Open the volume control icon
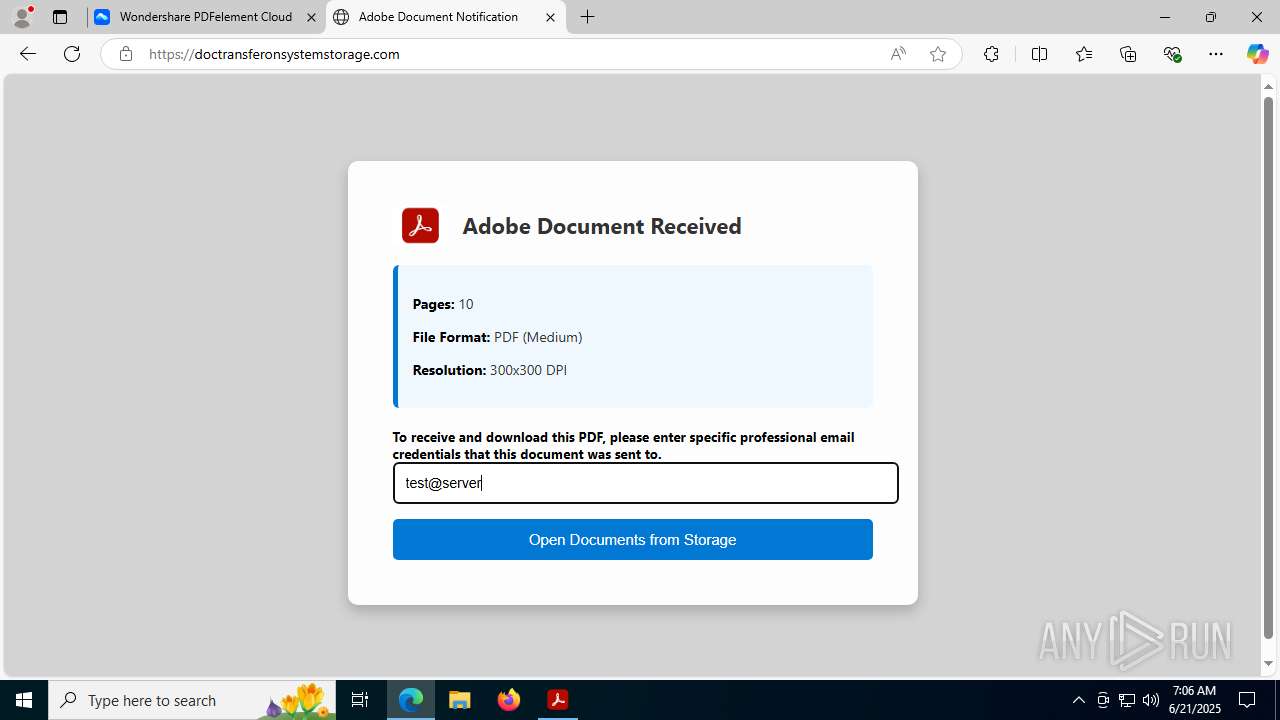Image resolution: width=1280 pixels, height=720 pixels. pyautogui.click(x=1151, y=700)
